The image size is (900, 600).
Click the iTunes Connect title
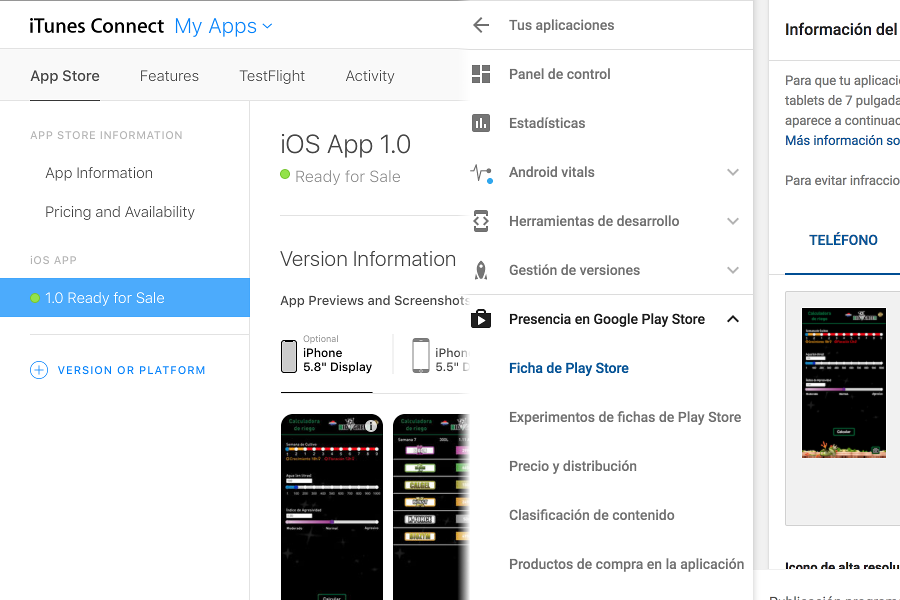pyautogui.click(x=96, y=26)
